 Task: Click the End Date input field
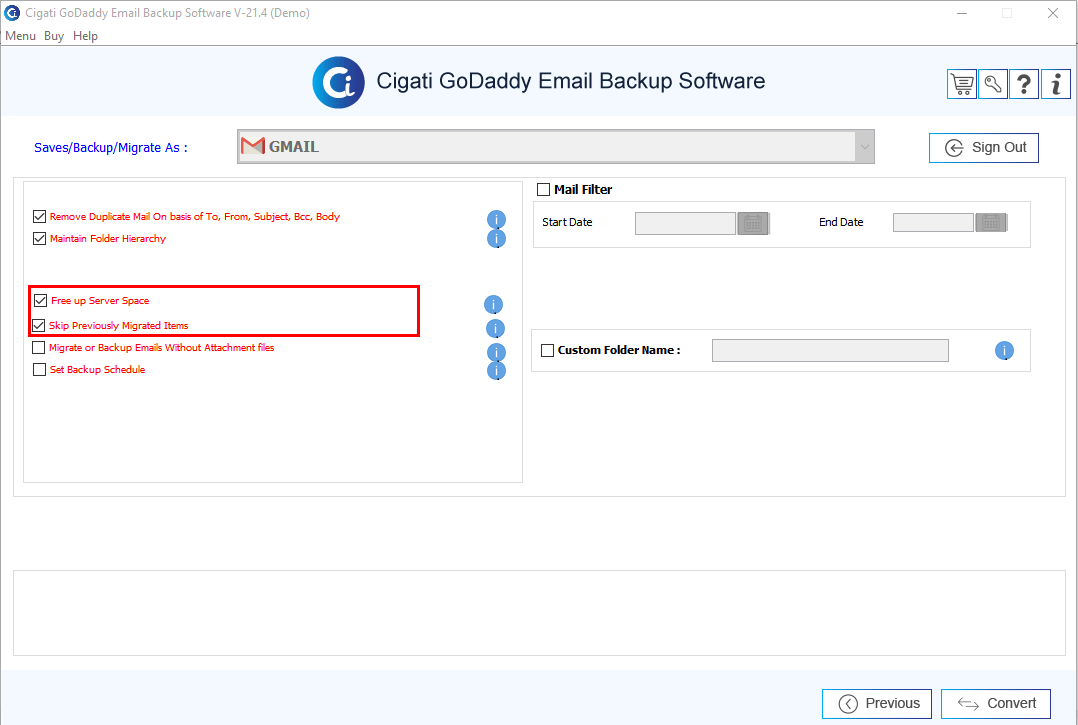(x=933, y=223)
